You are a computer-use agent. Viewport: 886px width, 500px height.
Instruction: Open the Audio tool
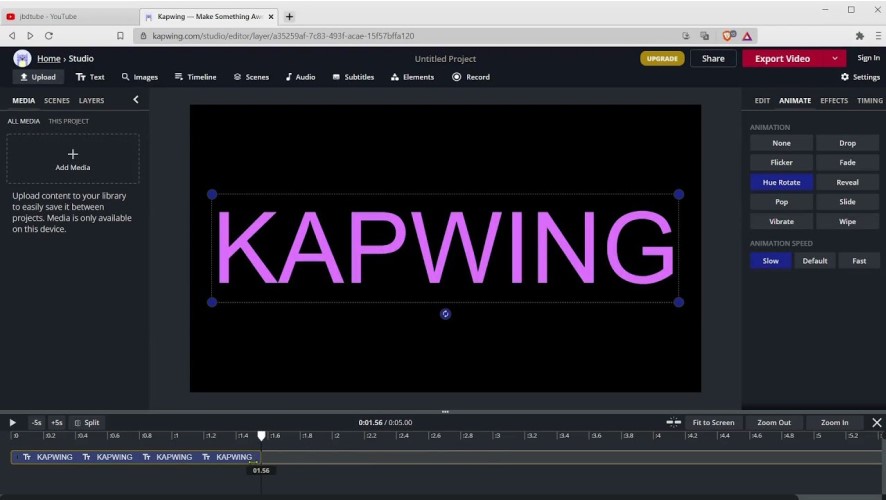pyautogui.click(x=301, y=77)
